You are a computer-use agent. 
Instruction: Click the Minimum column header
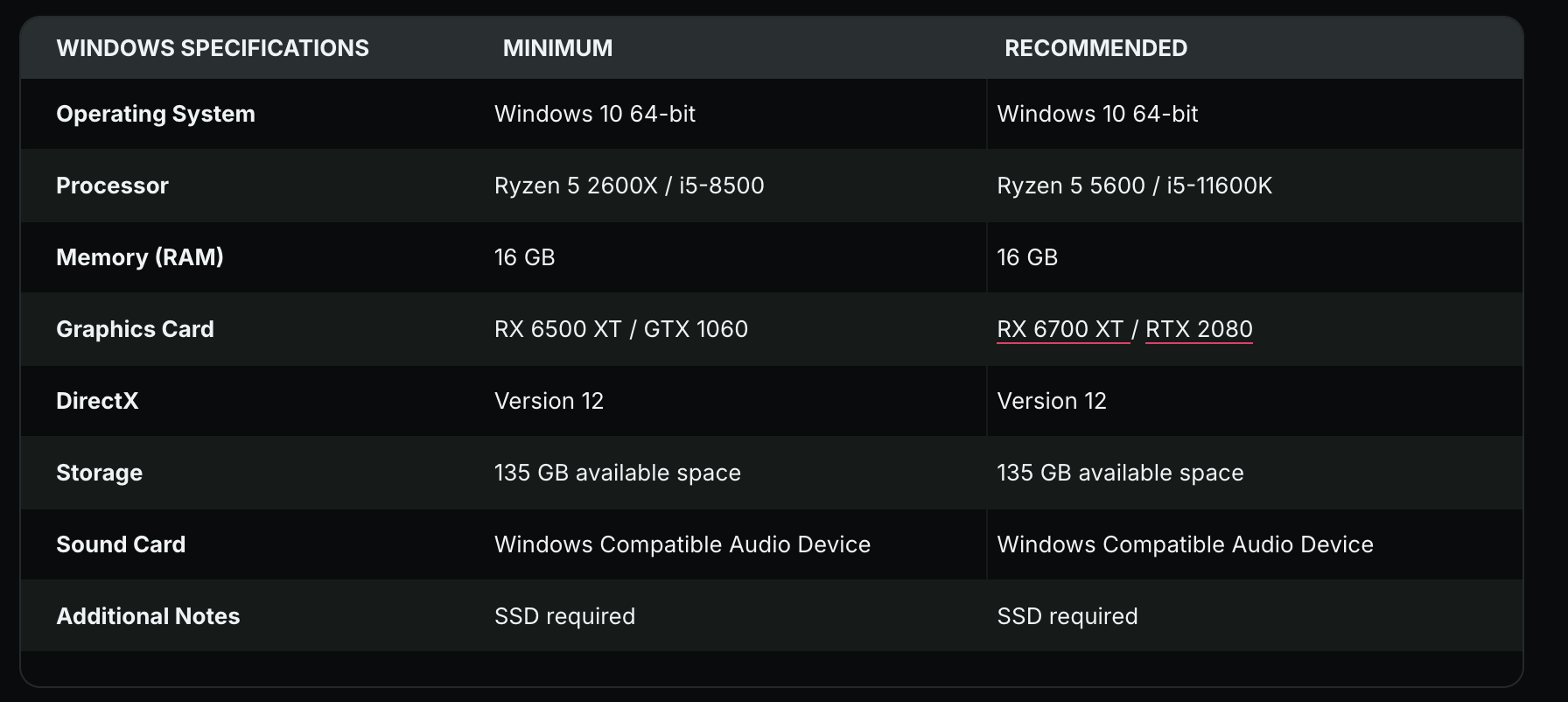pyautogui.click(x=557, y=48)
